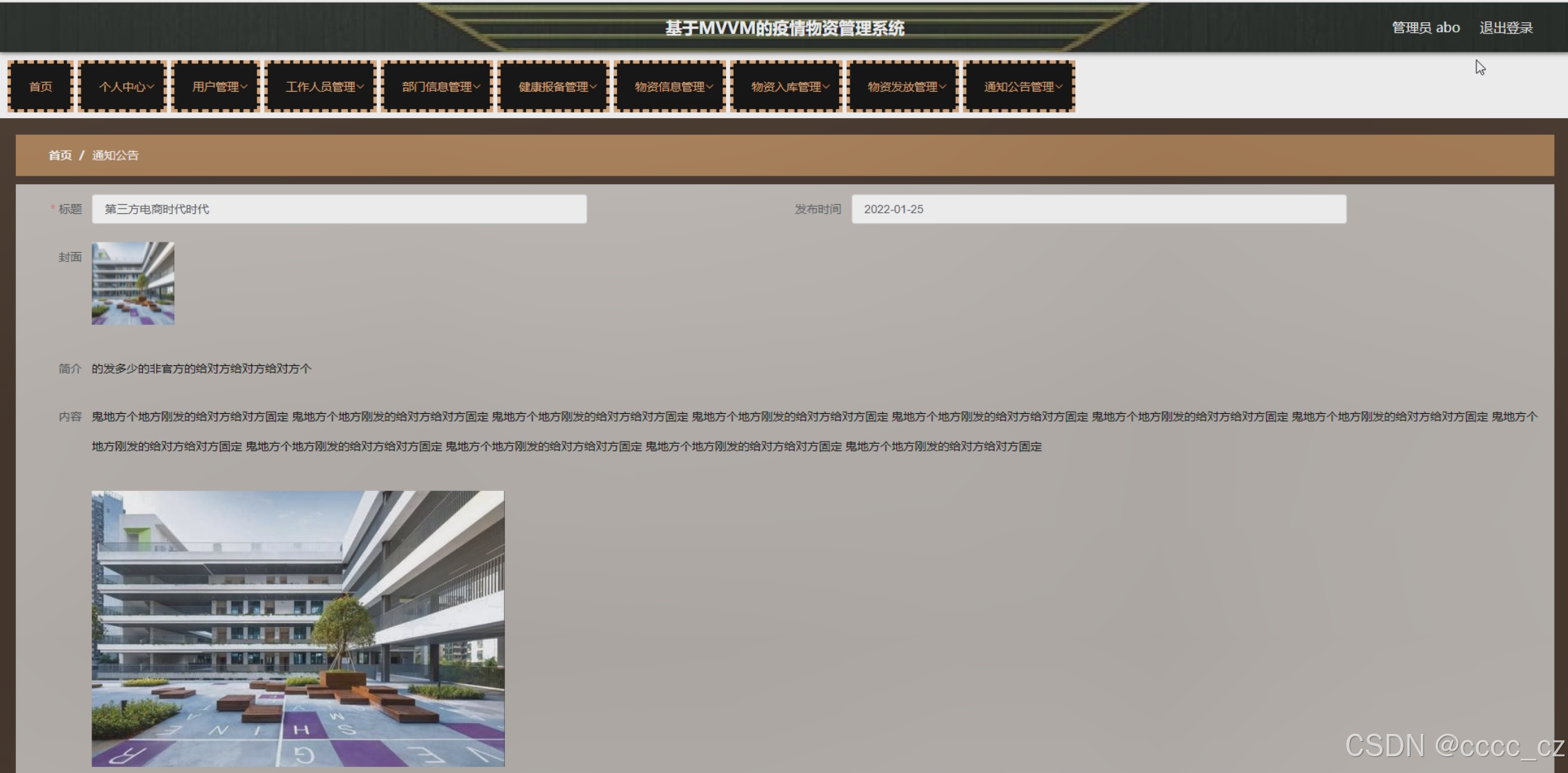Click the 物资发放管理 chevron arrow
Image resolution: width=1568 pixels, height=773 pixels.
point(943,87)
